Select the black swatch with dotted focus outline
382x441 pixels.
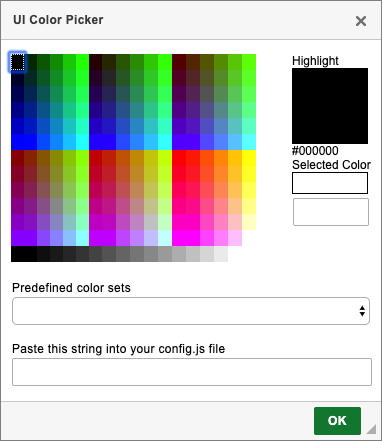(18, 62)
